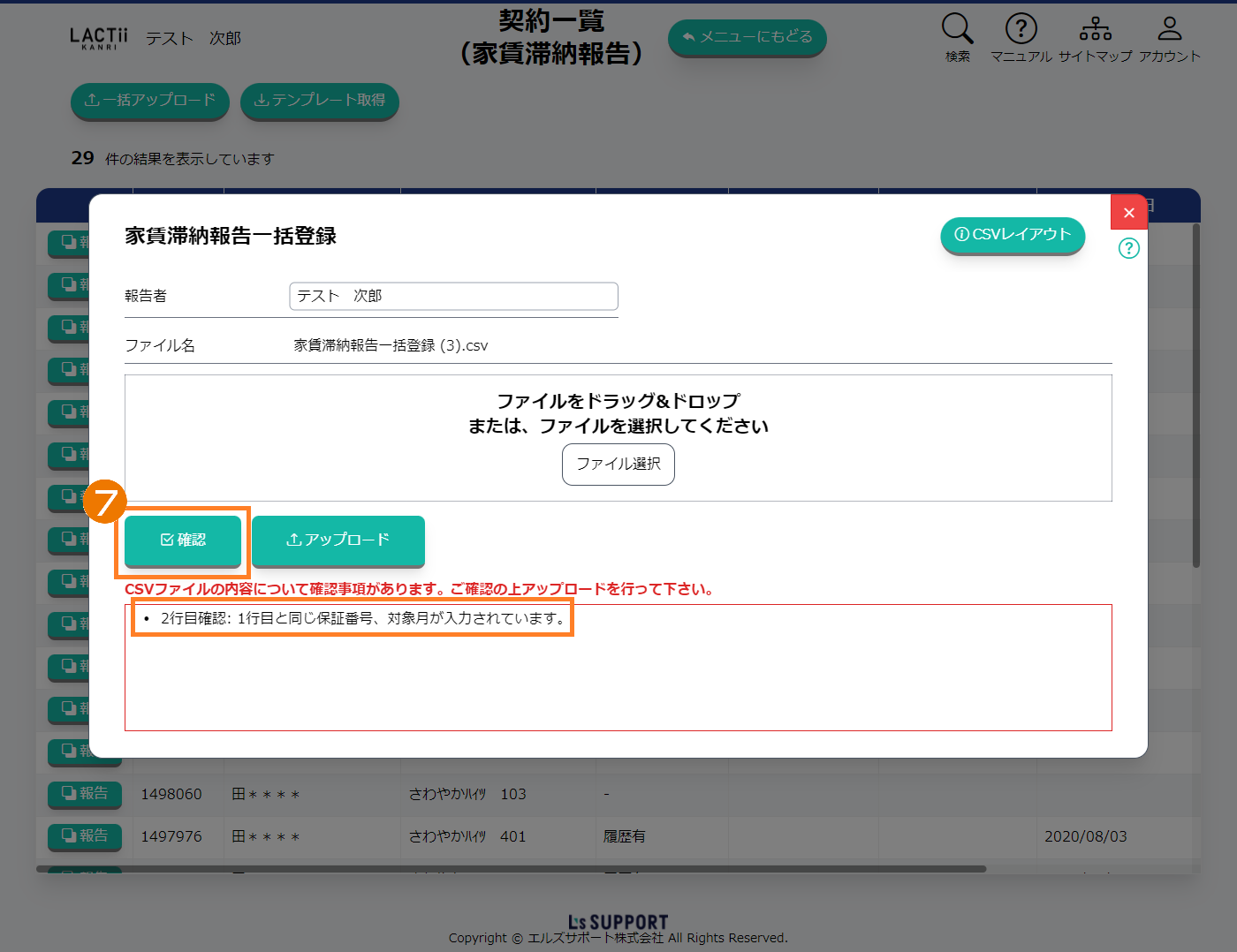This screenshot has height=952, width=1237.
Task: Click the テンプレート取得 button
Action: [x=319, y=101]
